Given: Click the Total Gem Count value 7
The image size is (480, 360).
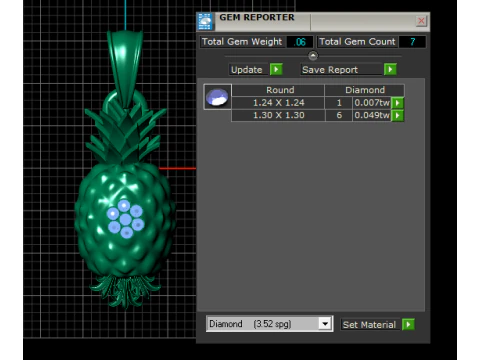Looking at the screenshot, I should 412,42.
